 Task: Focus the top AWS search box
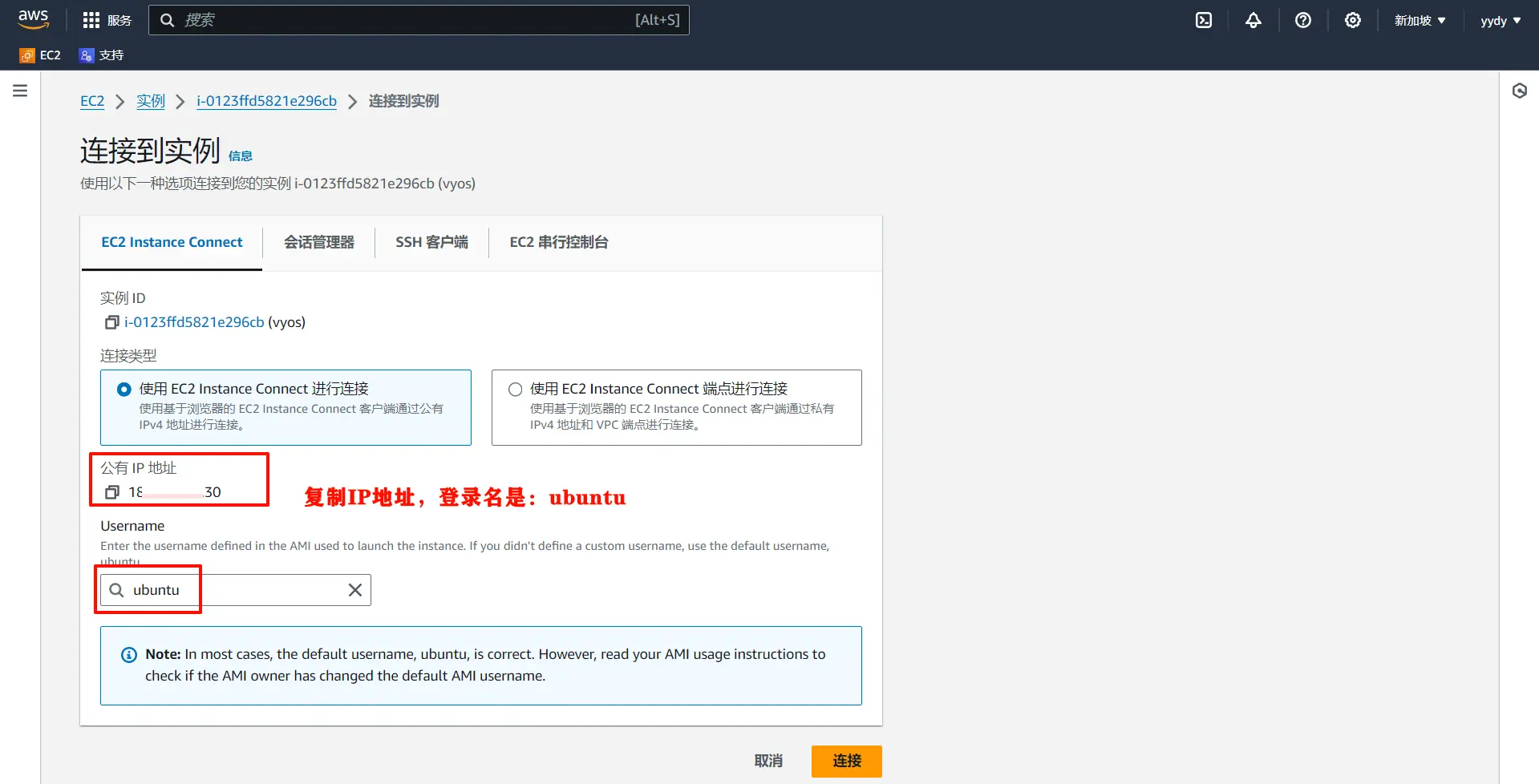(419, 20)
